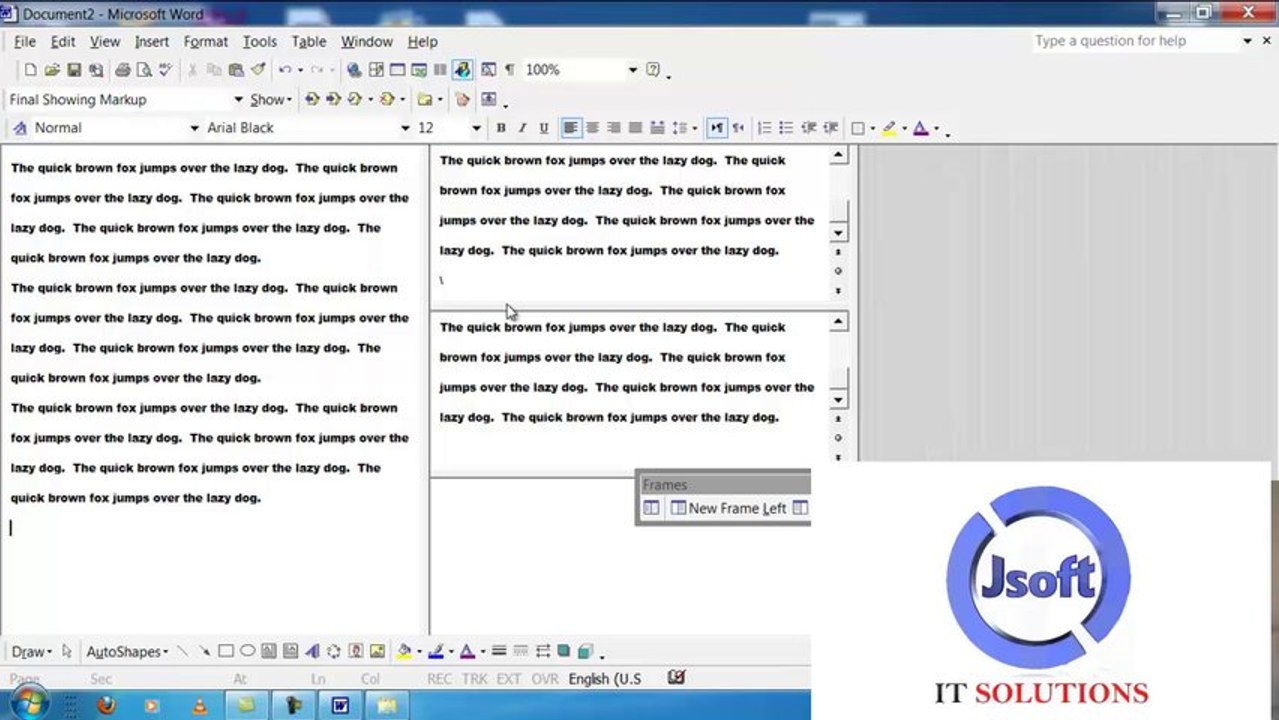Open Print Preview from the standard toolbar
The image size is (1279, 720).
tap(144, 70)
